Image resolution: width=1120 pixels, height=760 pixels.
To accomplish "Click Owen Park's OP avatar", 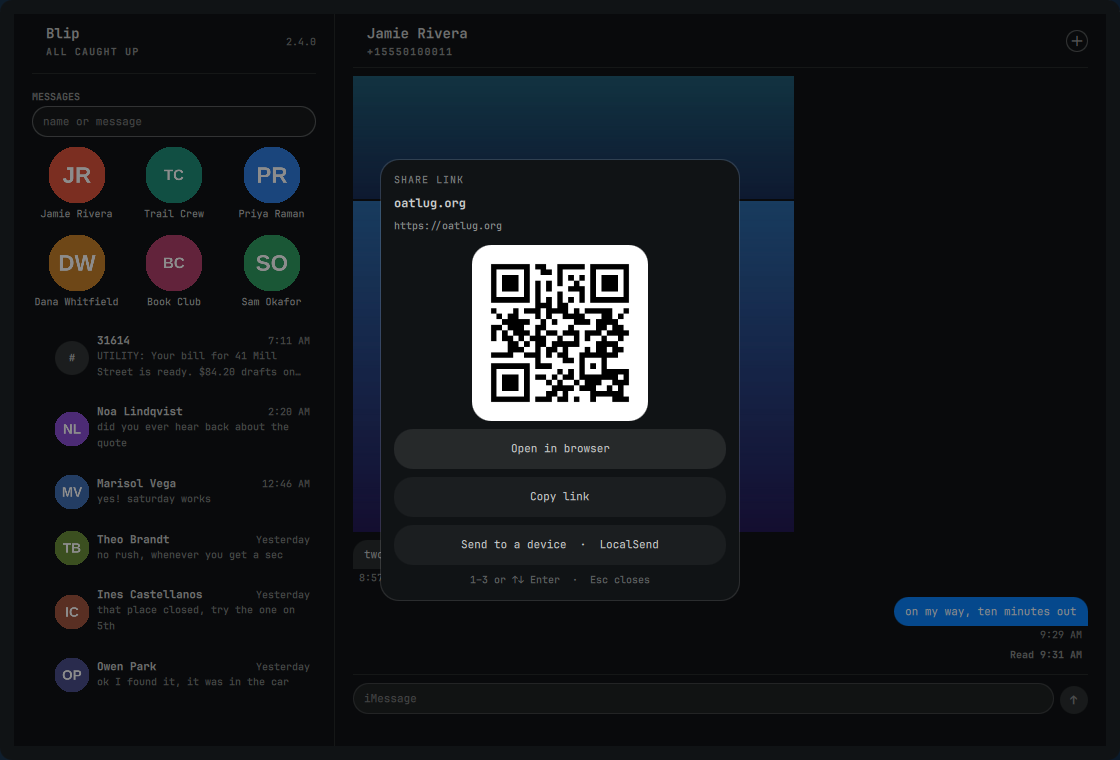I will coord(71,675).
